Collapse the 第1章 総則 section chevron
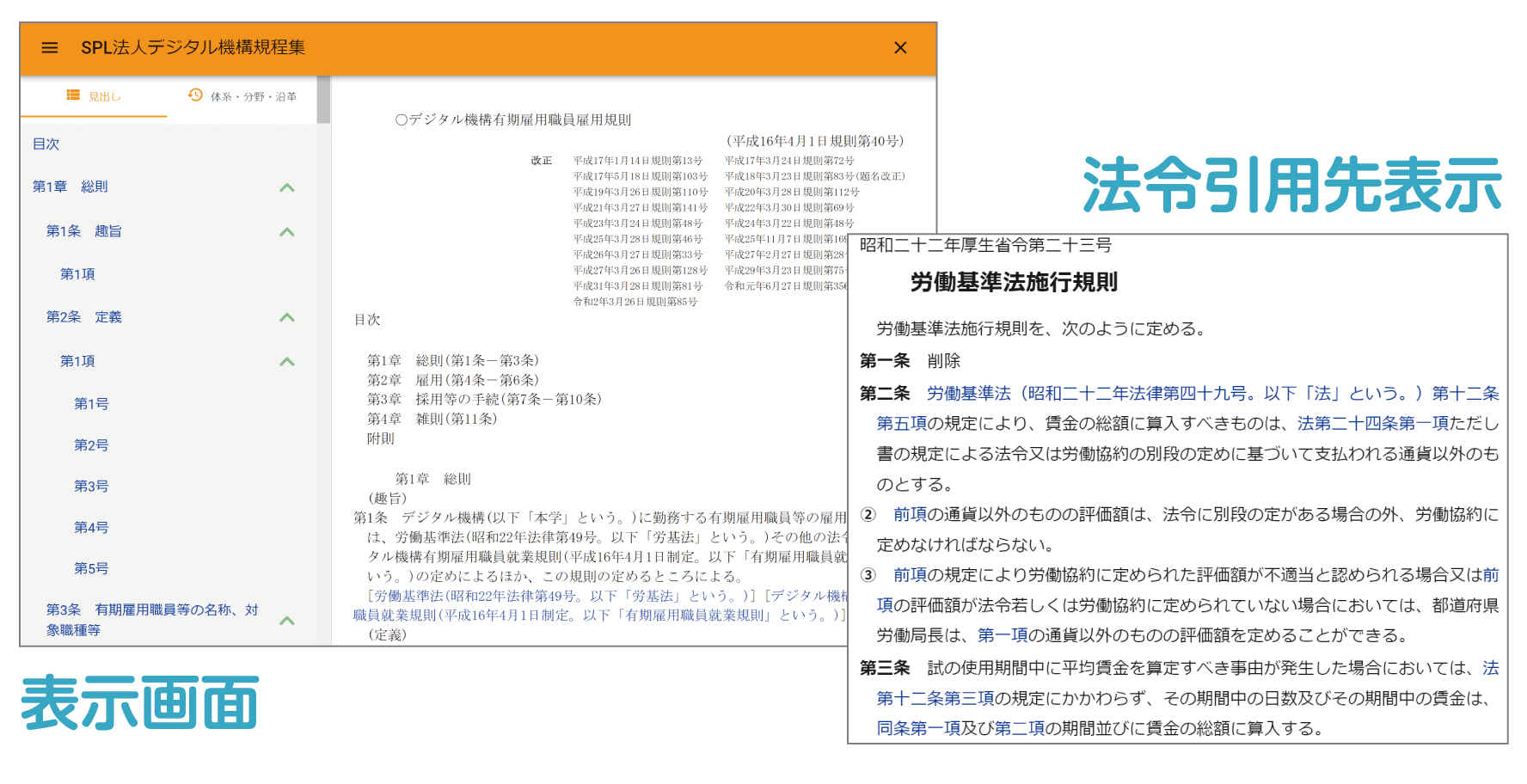This screenshot has width=1527, height=784. pos(287,187)
